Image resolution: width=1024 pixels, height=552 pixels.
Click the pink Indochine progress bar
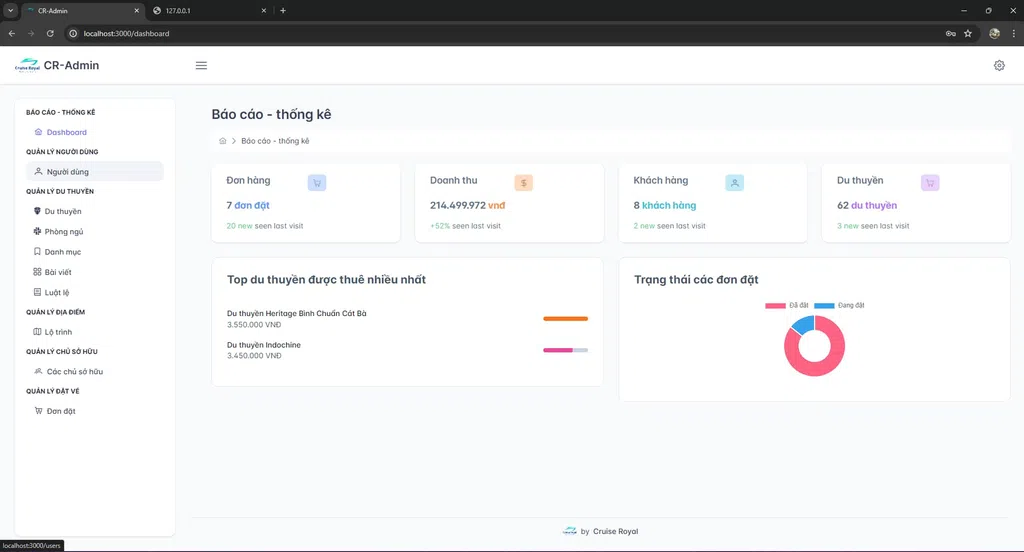point(558,350)
